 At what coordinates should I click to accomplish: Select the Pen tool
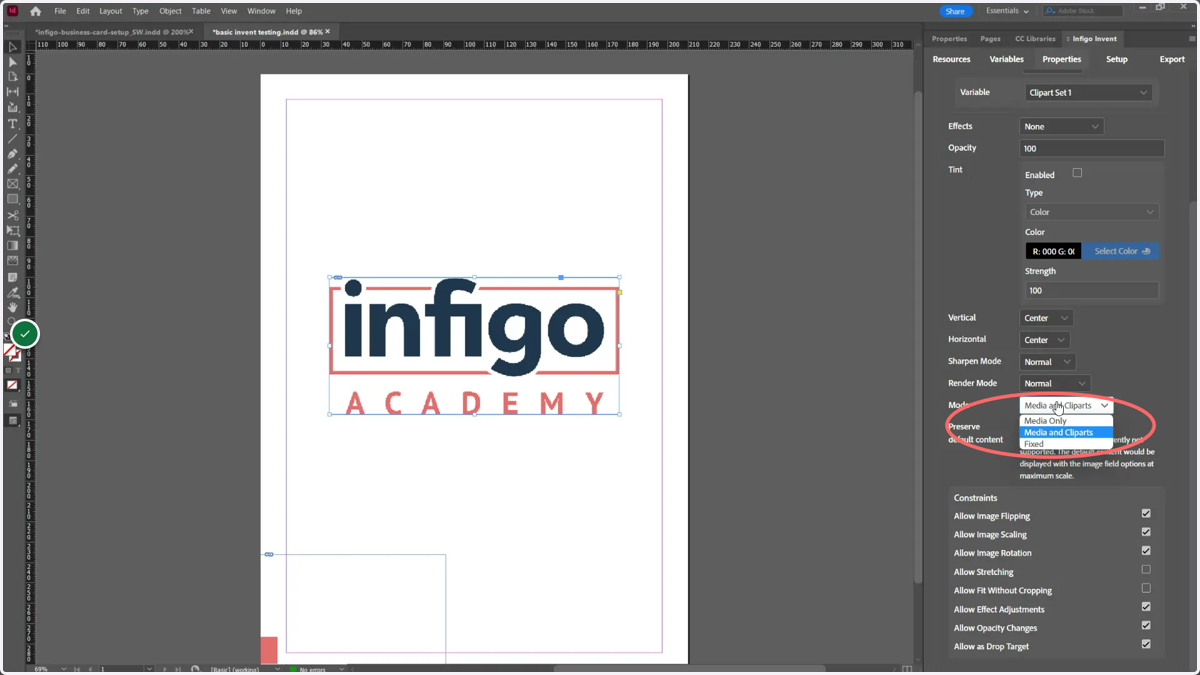[13, 154]
